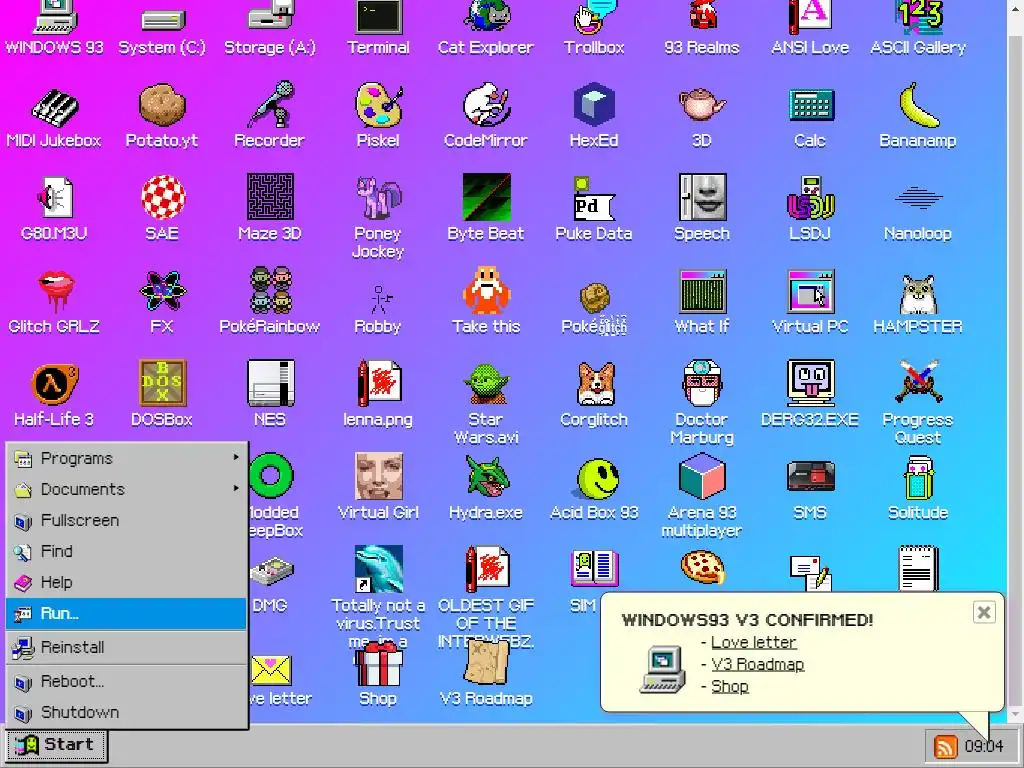Viewport: 1024px width, 768px height.
Task: Choose Find in Start menu
Action: point(127,551)
